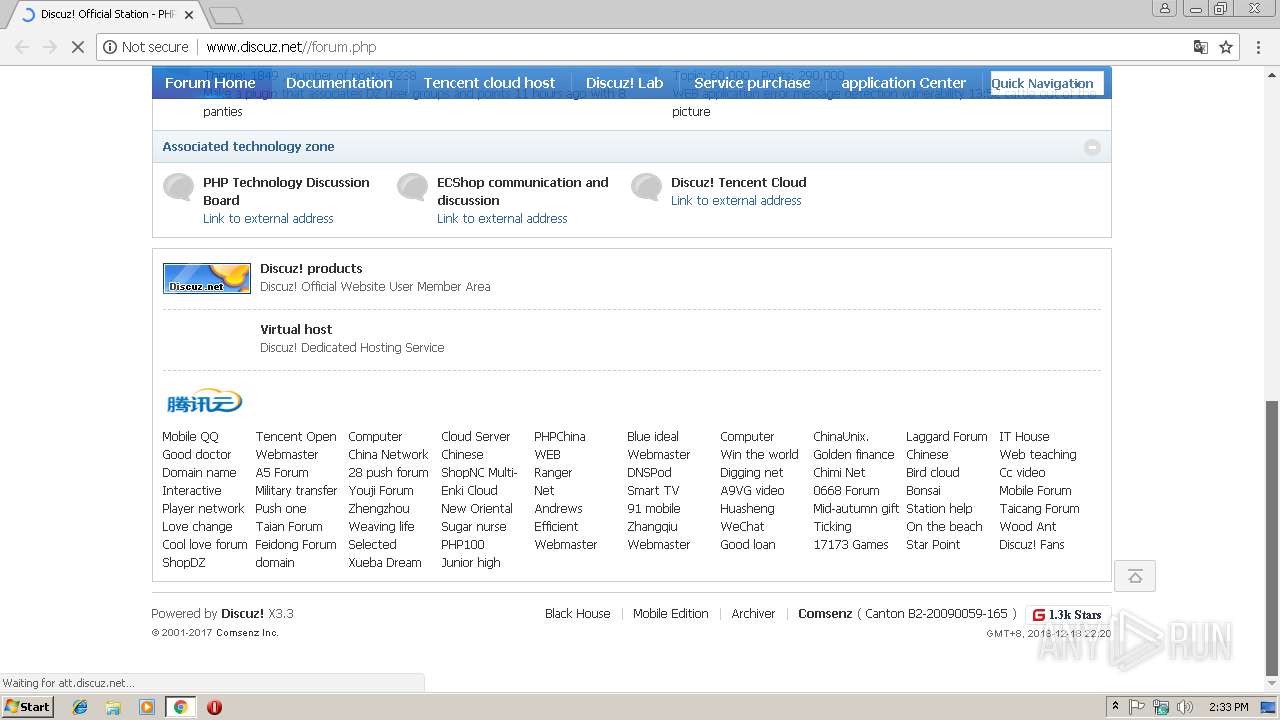The image size is (1280, 720).
Task: Open Chrome menu three dots
Action: click(1256, 47)
